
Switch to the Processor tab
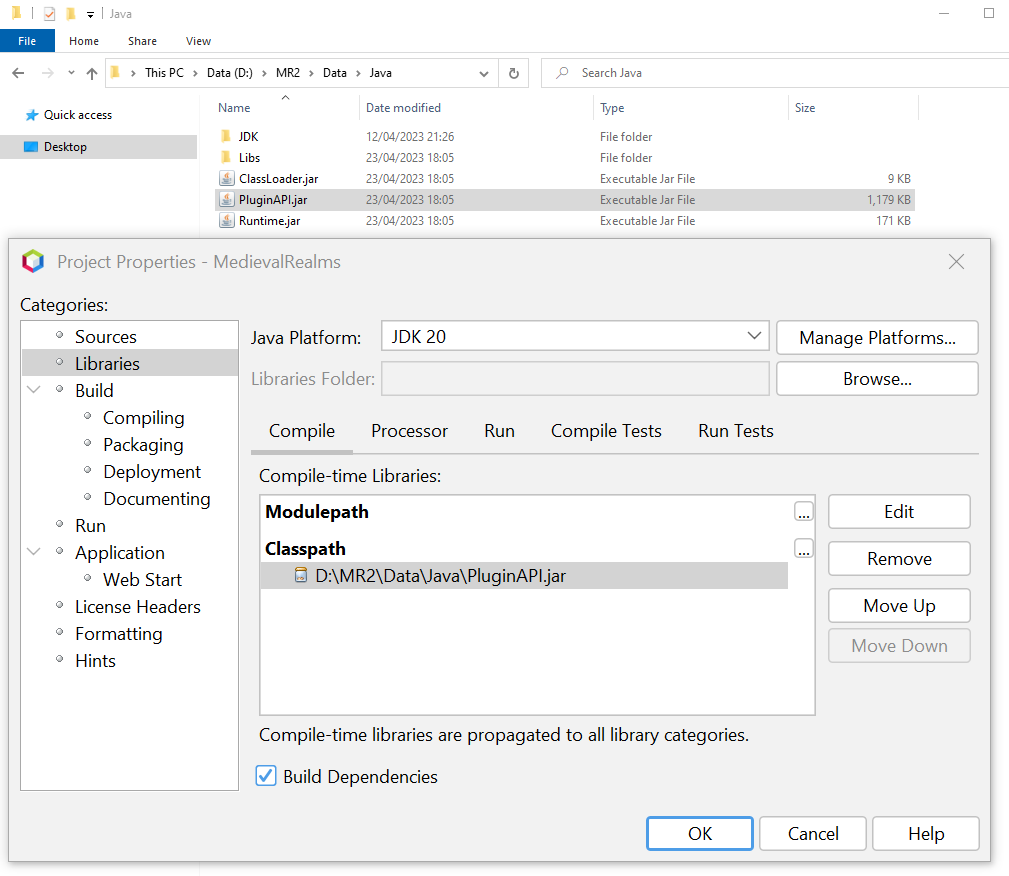click(x=409, y=431)
